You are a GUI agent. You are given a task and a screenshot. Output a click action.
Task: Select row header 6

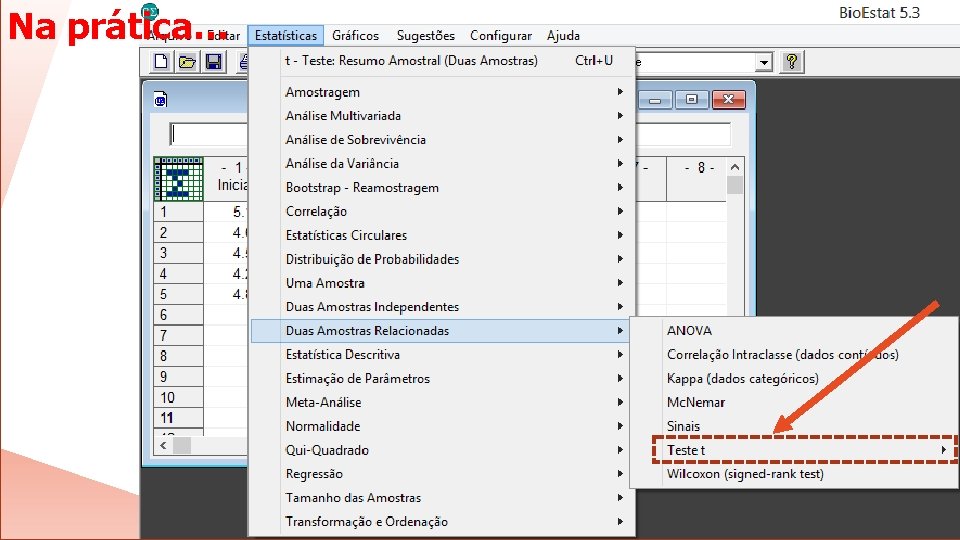pyautogui.click(x=178, y=315)
